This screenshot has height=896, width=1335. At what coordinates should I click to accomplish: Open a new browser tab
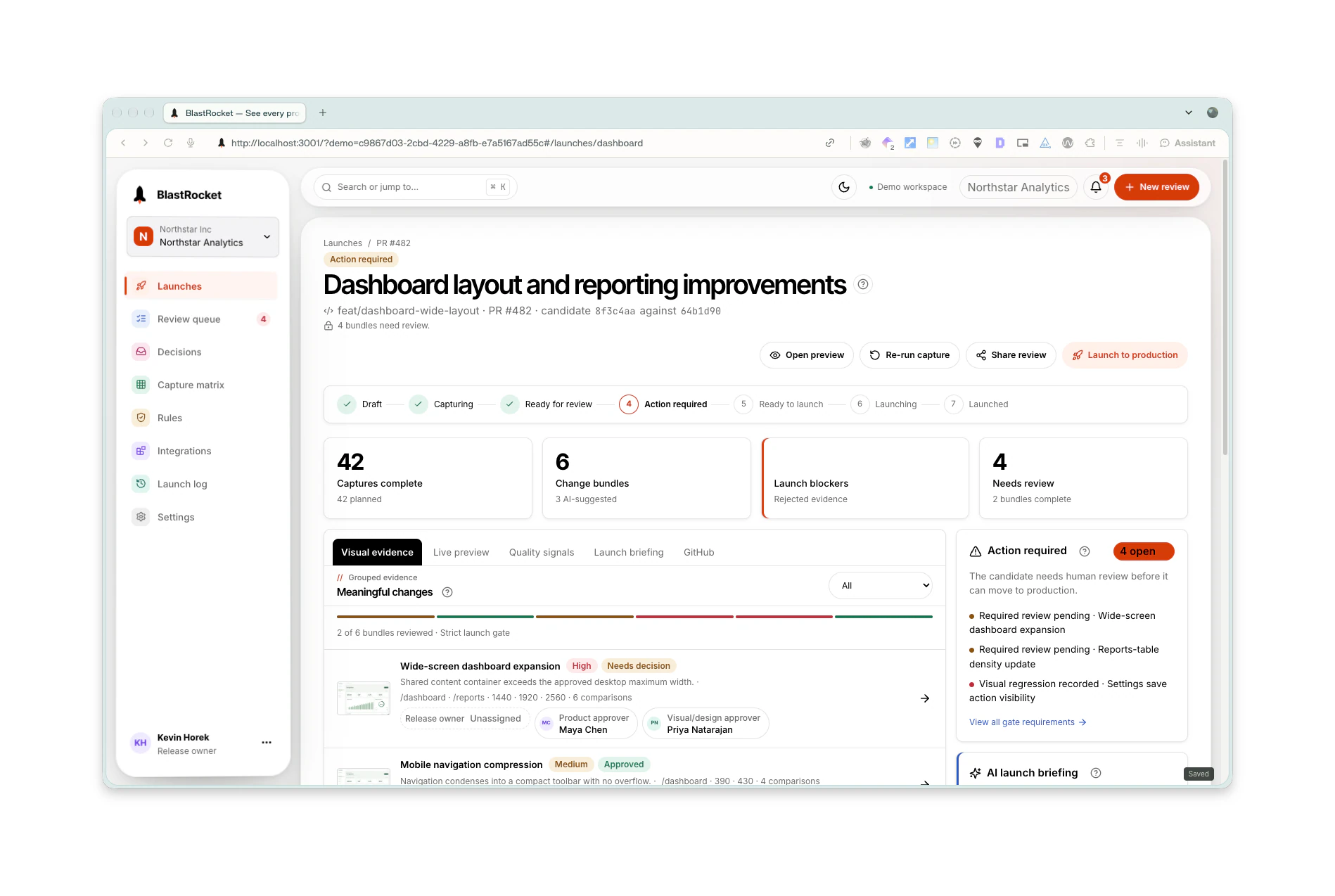tap(323, 113)
